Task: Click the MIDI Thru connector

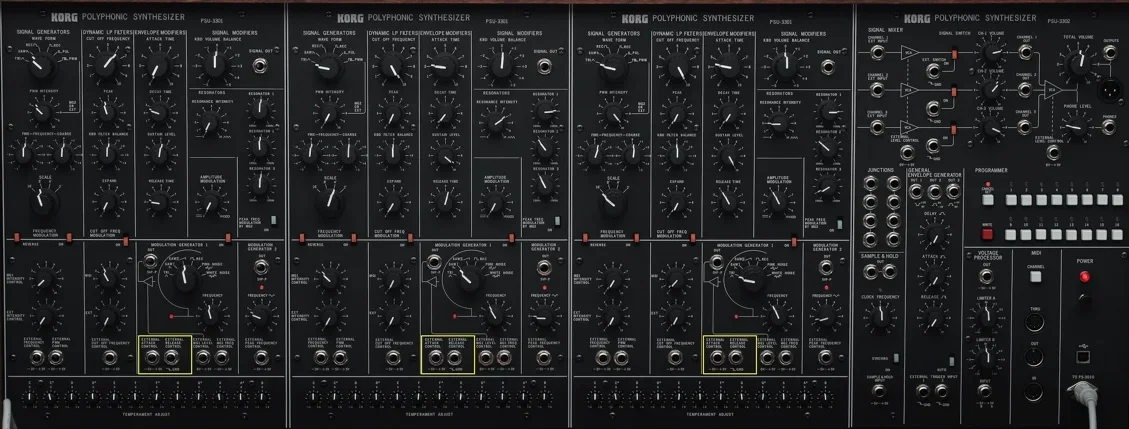Action: point(1035,322)
